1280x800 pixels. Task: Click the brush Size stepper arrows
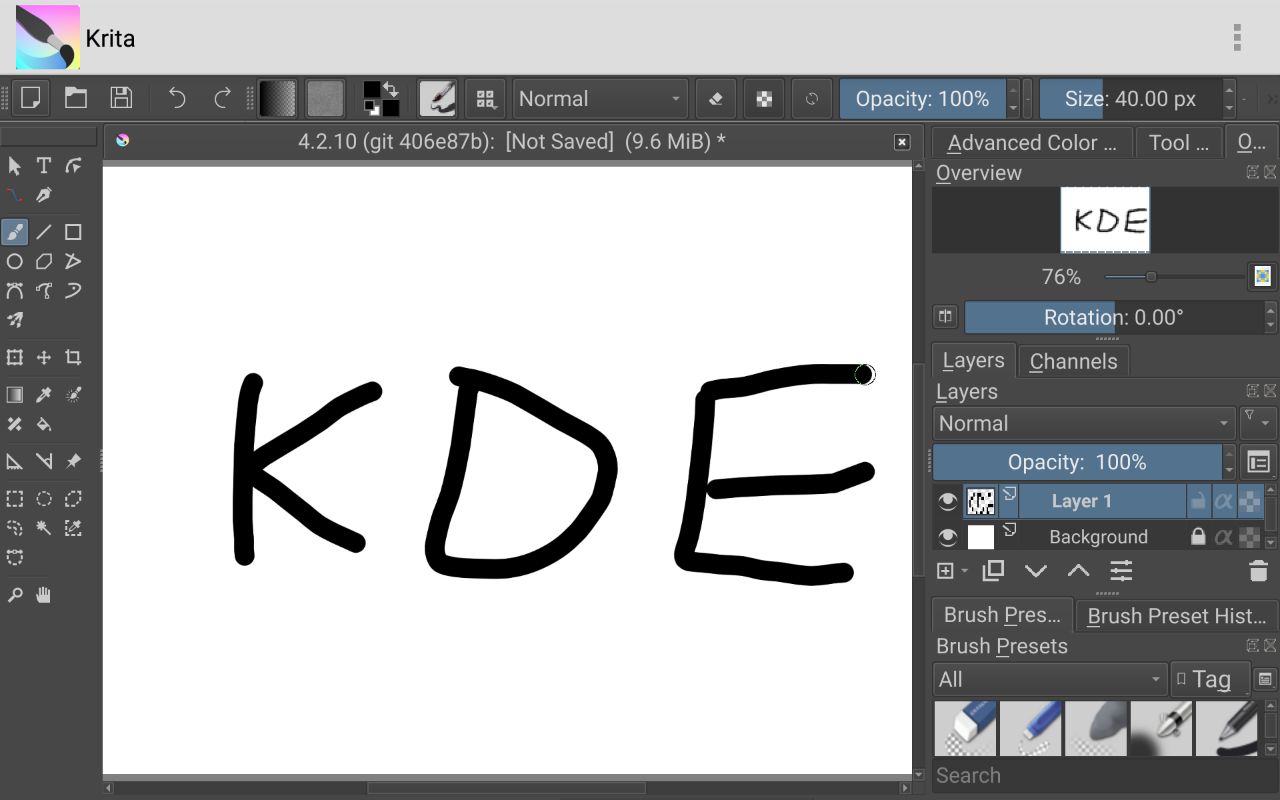[1229, 98]
